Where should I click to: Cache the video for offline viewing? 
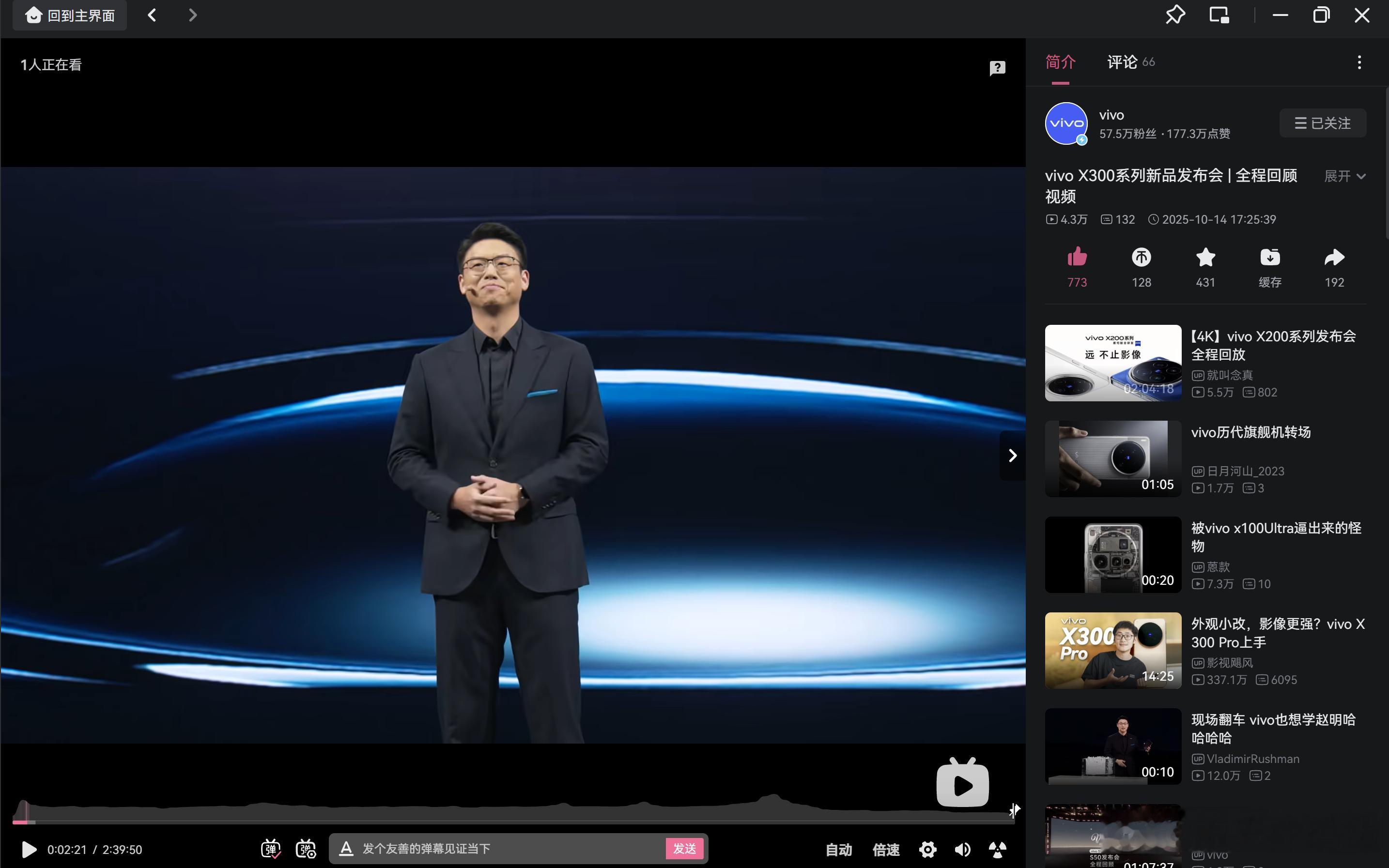tap(1269, 257)
